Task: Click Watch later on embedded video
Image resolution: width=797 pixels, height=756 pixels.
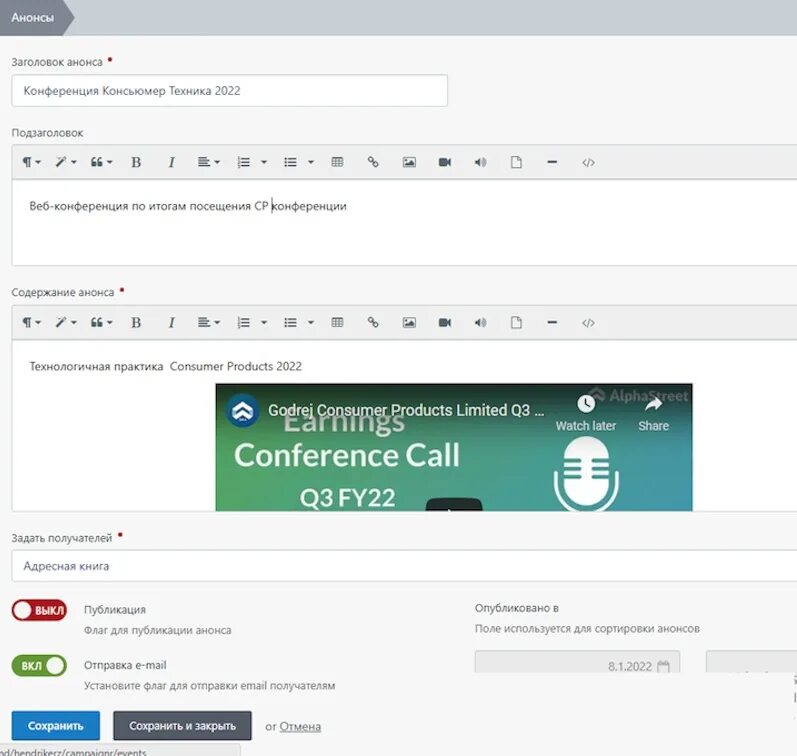Action: 586,413
